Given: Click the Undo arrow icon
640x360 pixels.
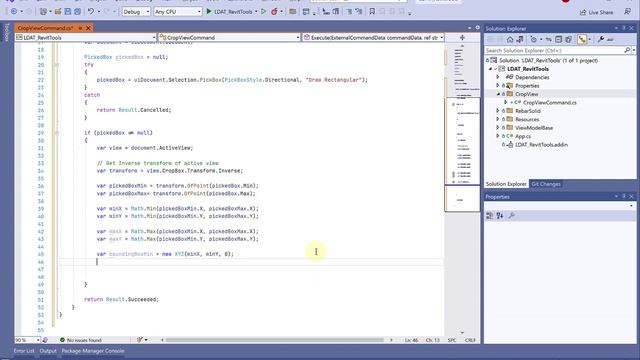Looking at the screenshot, I should click(x=91, y=11).
